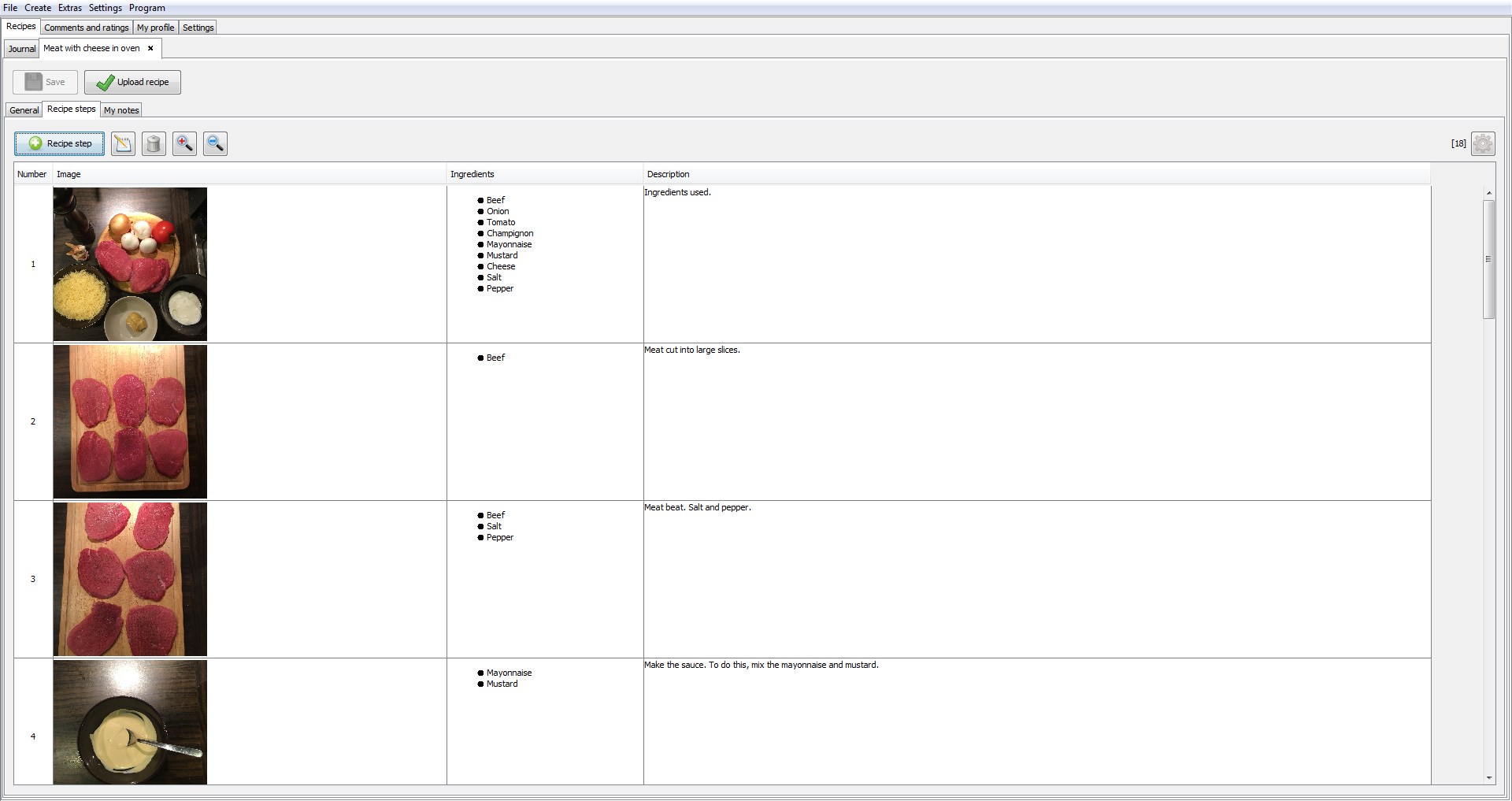Open the Journal tab
The height and width of the screenshot is (801, 1512).
(20, 48)
